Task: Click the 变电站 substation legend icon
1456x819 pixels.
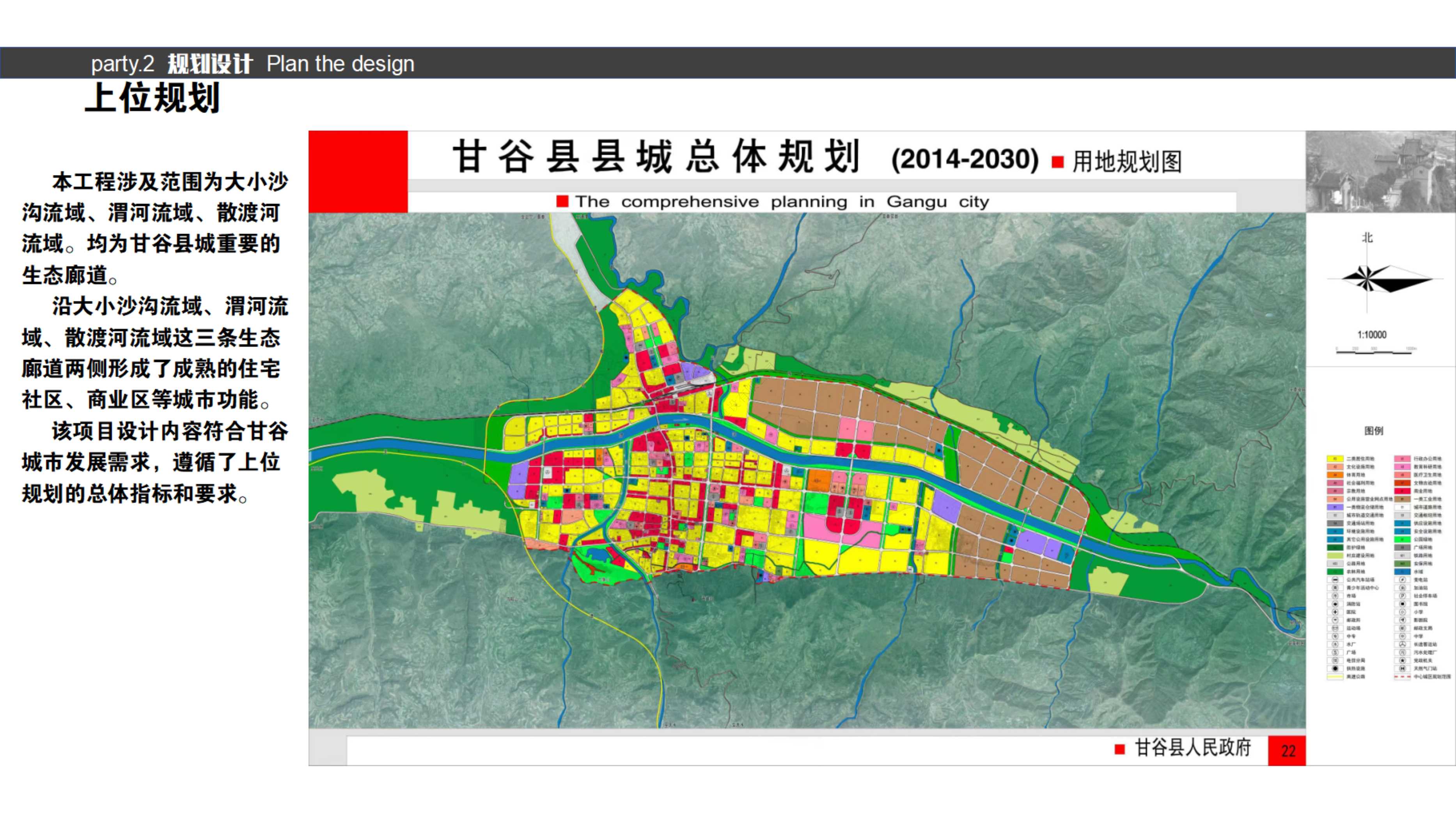Action: tap(1403, 580)
